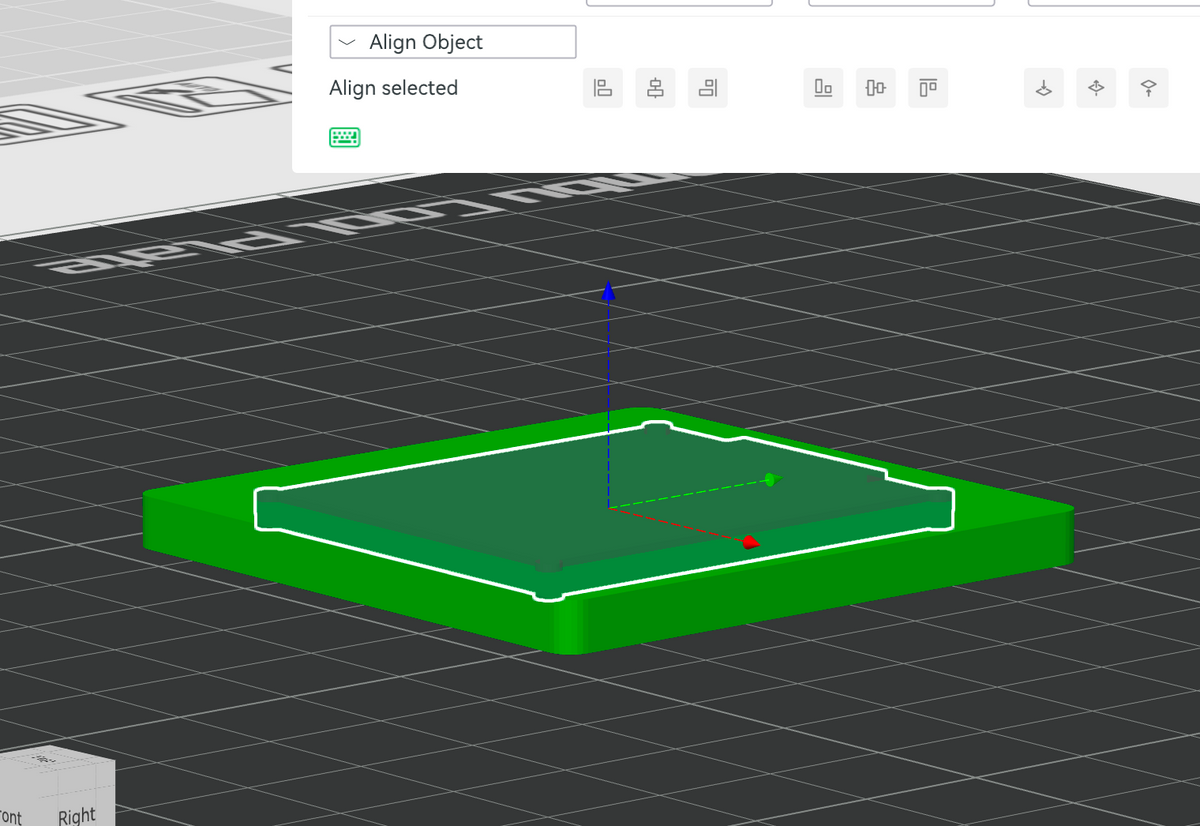Open the green keyboard shortcuts icon

point(345,137)
